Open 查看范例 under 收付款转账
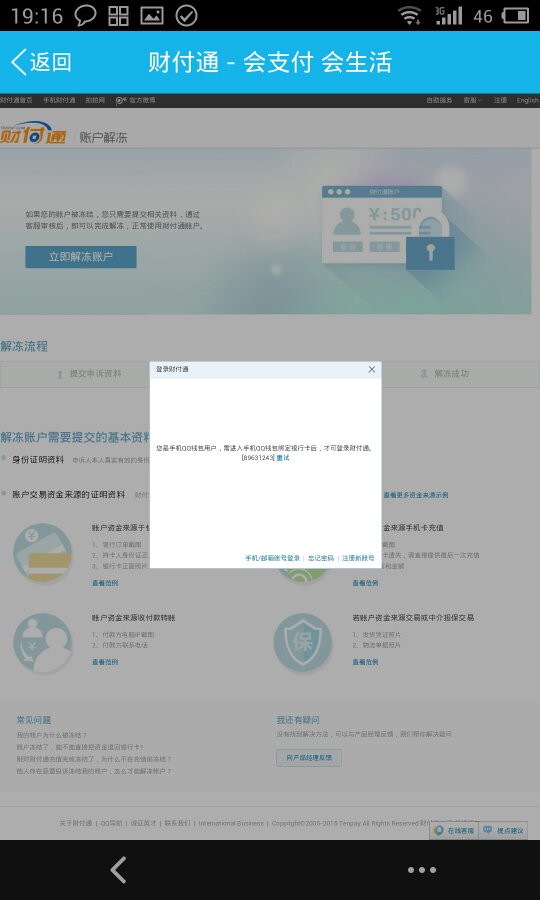This screenshot has height=900, width=540. click(105, 662)
